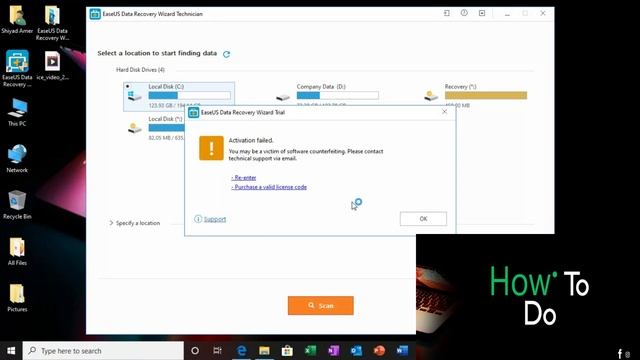The width and height of the screenshot is (640, 360).
Task: Open the EaseUS Data Recovery W... folder icon
Action: (52, 22)
